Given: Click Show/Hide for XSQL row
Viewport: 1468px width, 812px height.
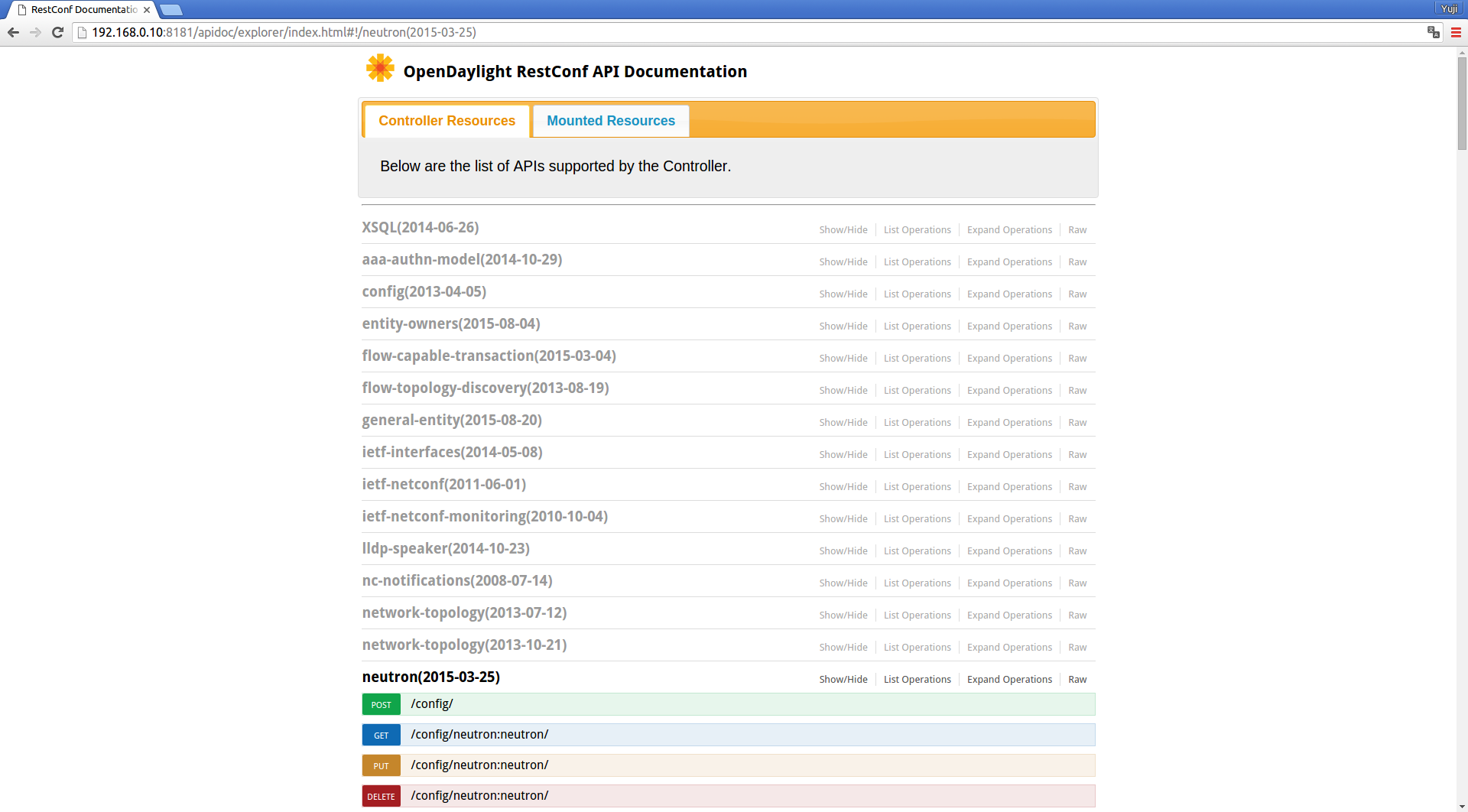Looking at the screenshot, I should [843, 230].
